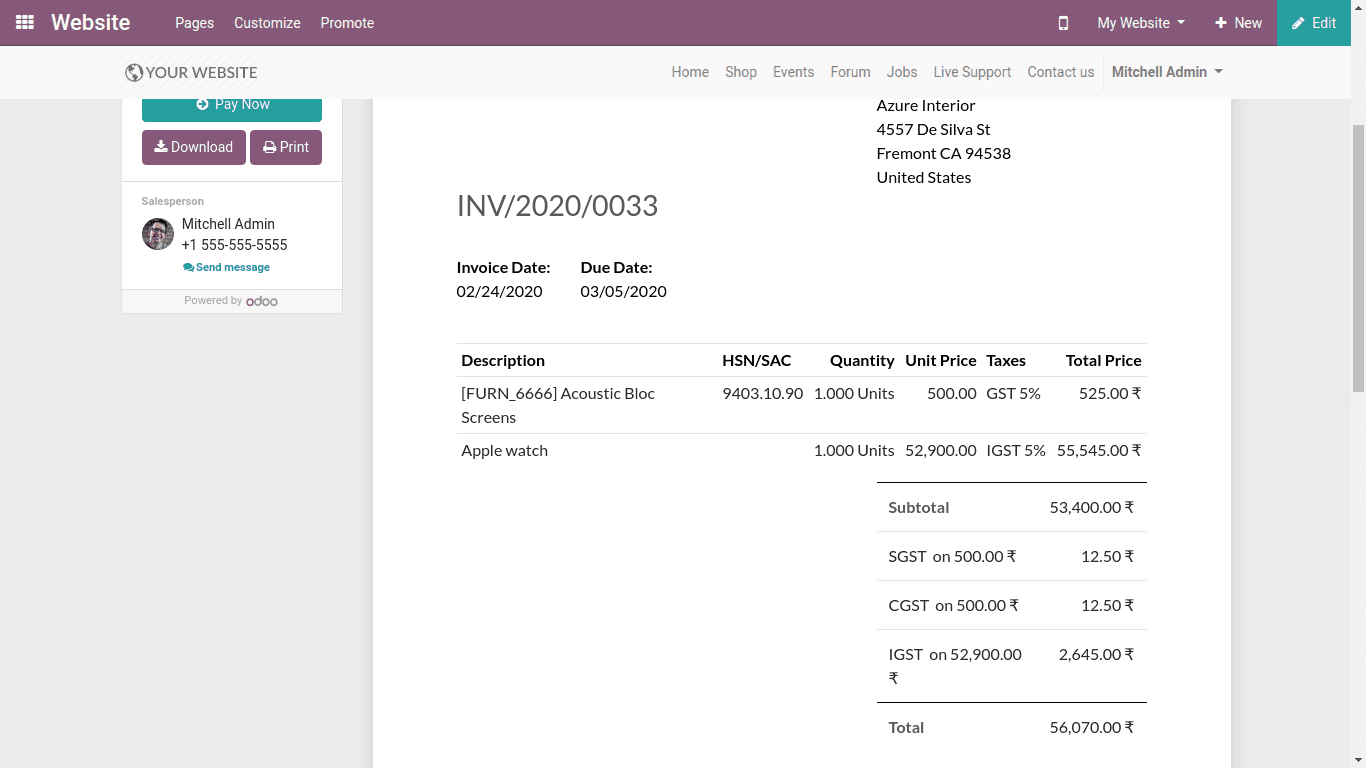Open the Pages menu
The width and height of the screenshot is (1366, 768).
[194, 23]
